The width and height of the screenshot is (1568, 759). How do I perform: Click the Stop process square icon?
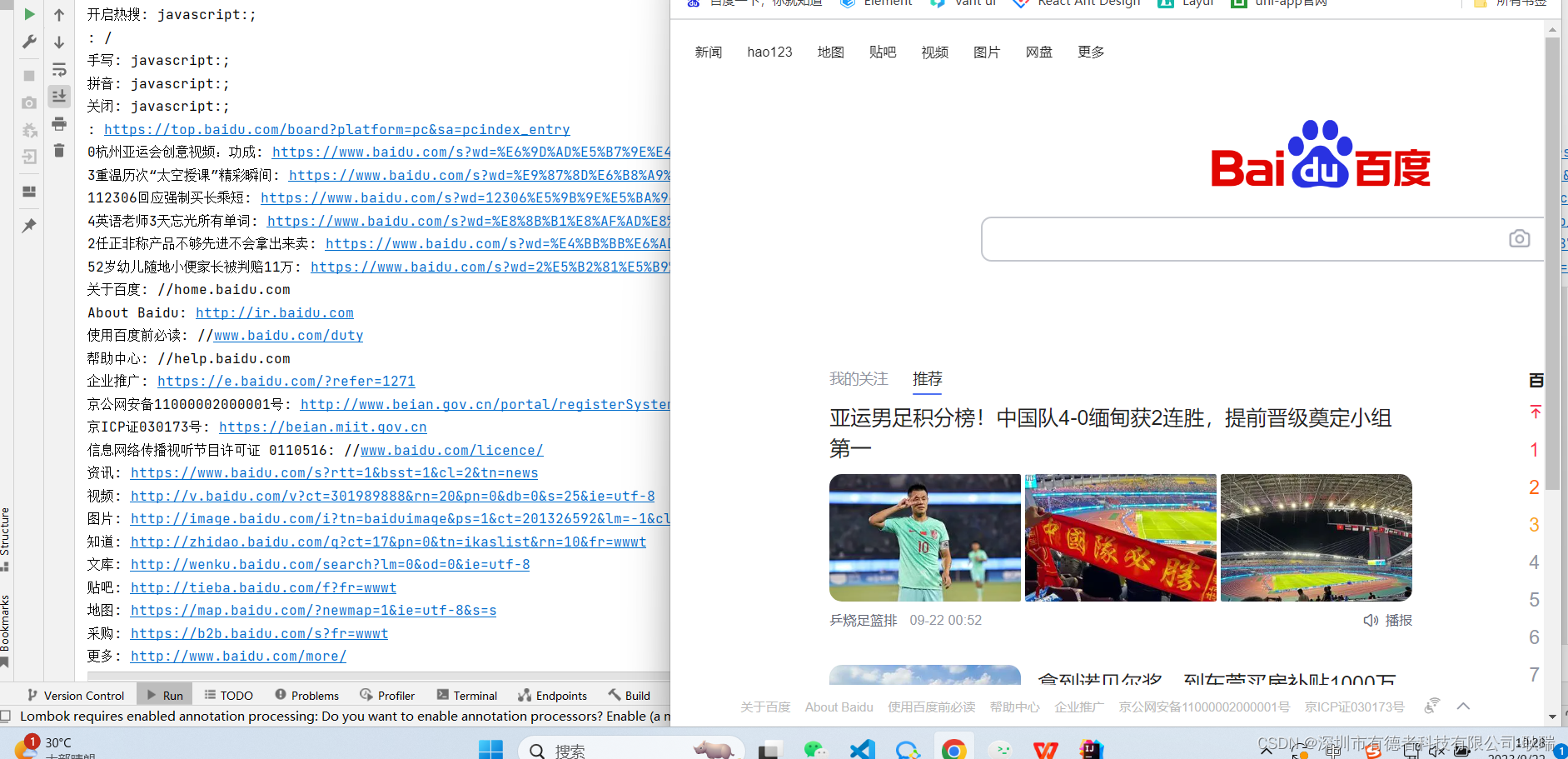(29, 76)
